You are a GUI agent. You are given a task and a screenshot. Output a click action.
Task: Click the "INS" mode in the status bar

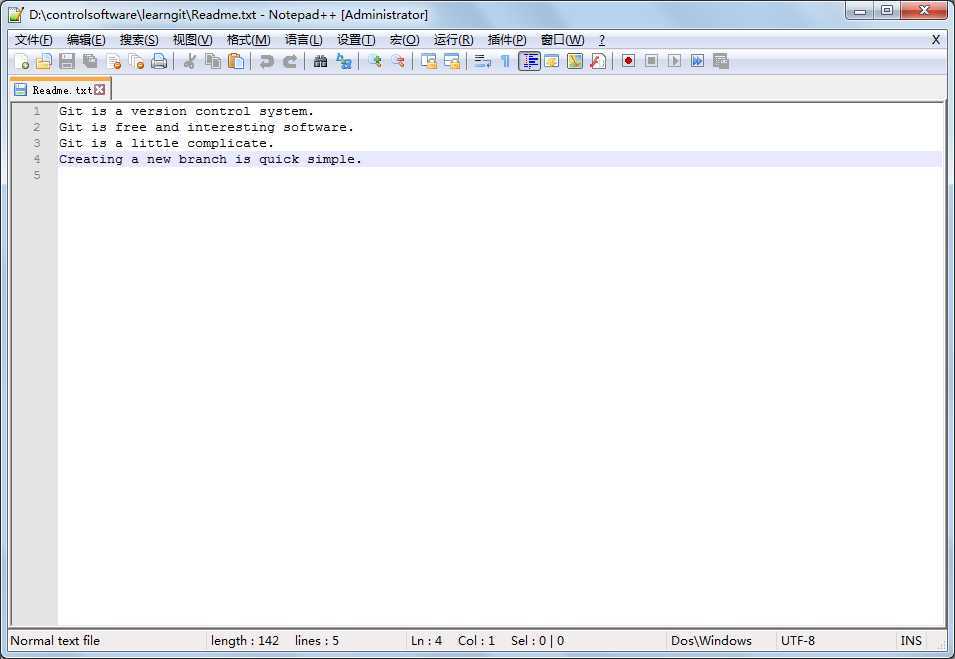pos(911,641)
